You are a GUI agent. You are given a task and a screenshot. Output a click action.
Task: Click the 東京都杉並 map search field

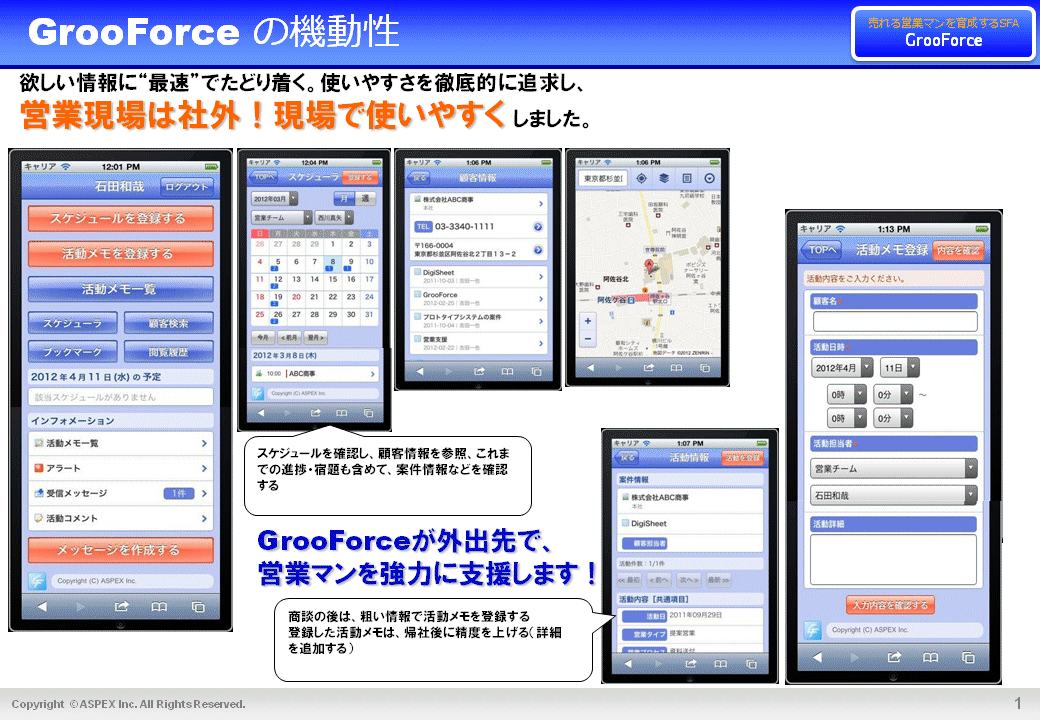pyautogui.click(x=603, y=178)
